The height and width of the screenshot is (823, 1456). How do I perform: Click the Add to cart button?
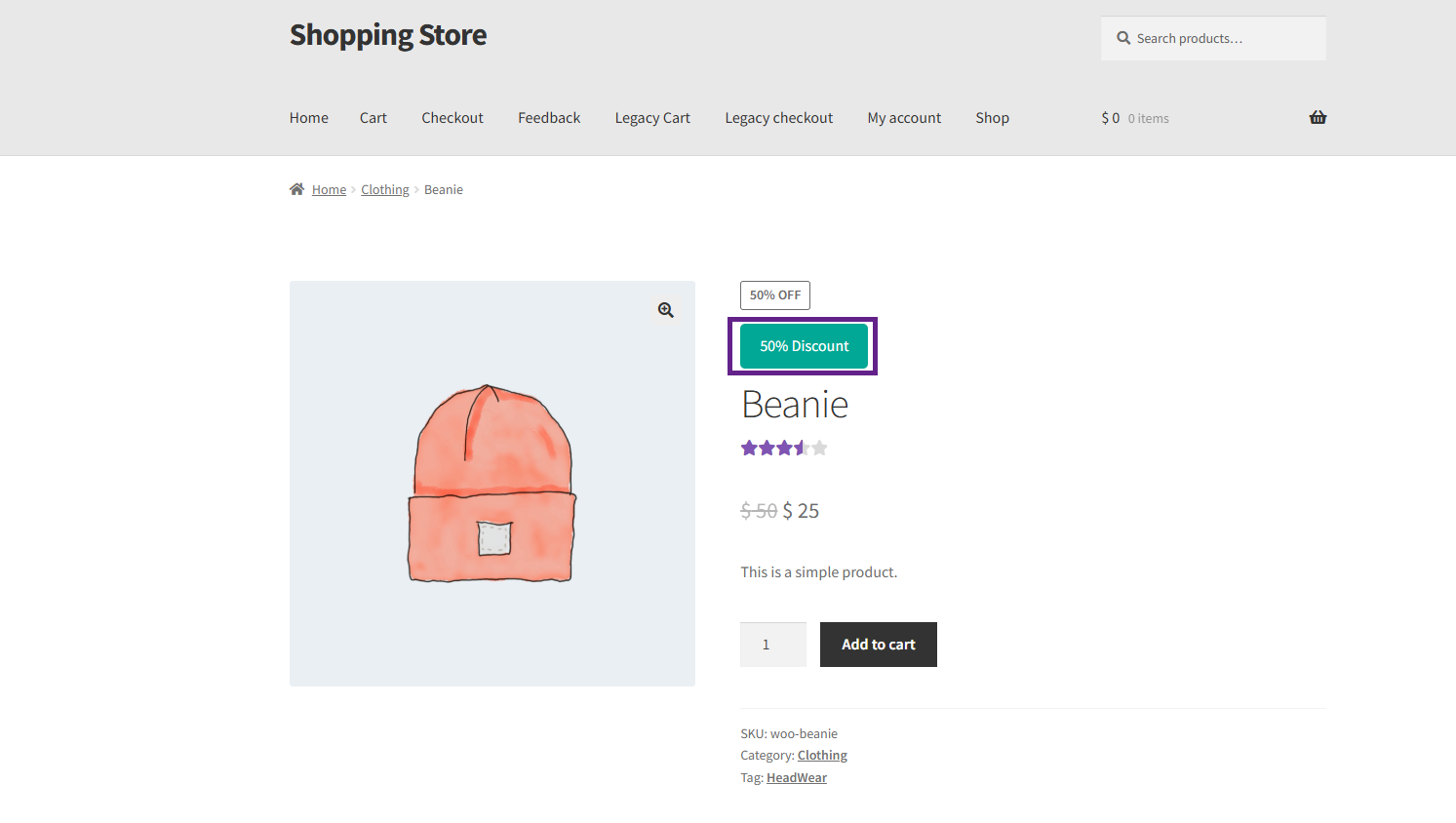[878, 644]
